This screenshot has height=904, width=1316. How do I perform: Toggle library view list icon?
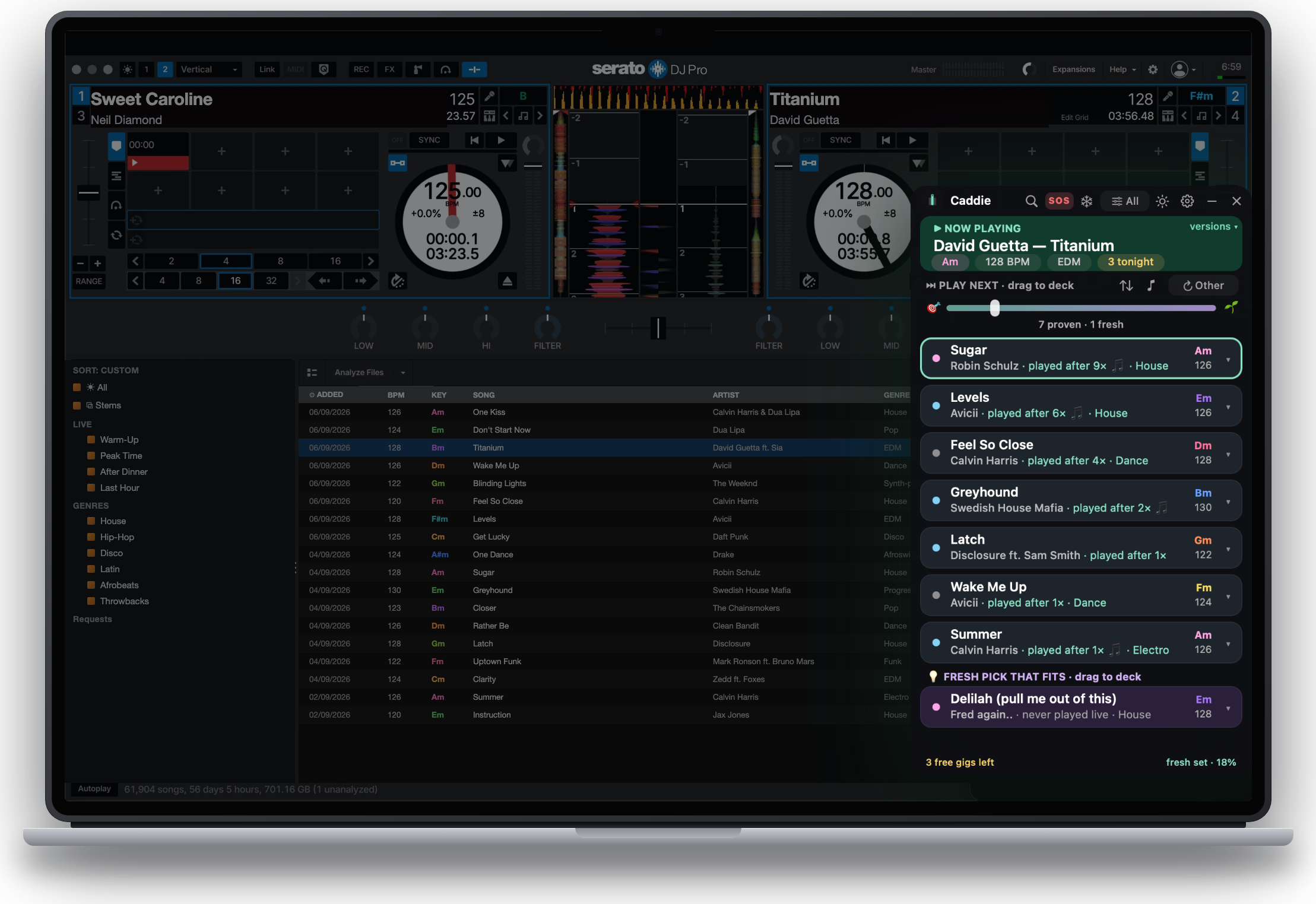click(x=312, y=373)
